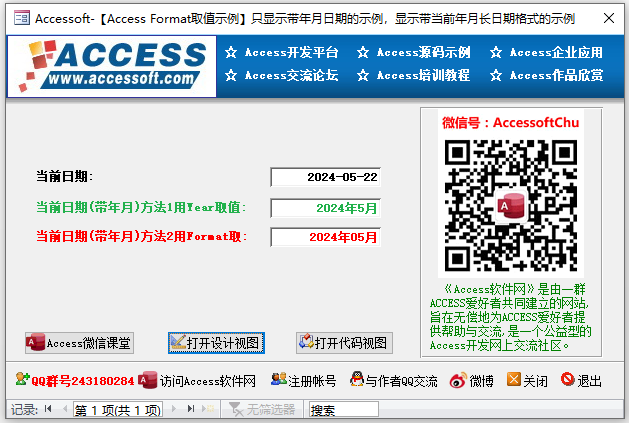Click the code view icon on 打开代码视图
This screenshot has height=423, width=629.
point(306,341)
